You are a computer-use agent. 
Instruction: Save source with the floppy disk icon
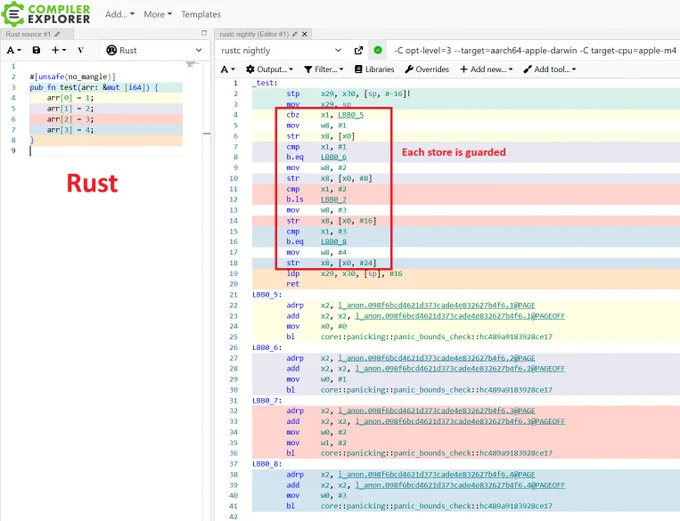36,50
